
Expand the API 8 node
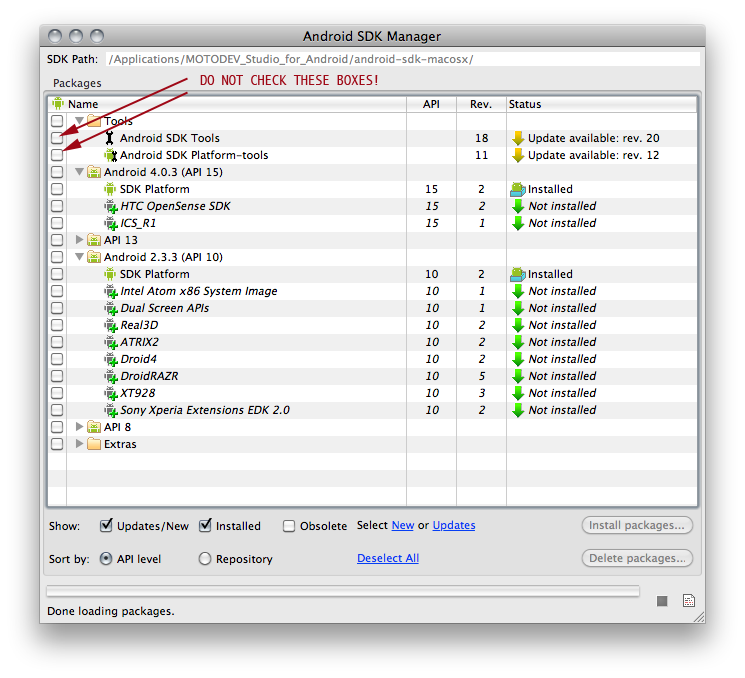pos(79,427)
